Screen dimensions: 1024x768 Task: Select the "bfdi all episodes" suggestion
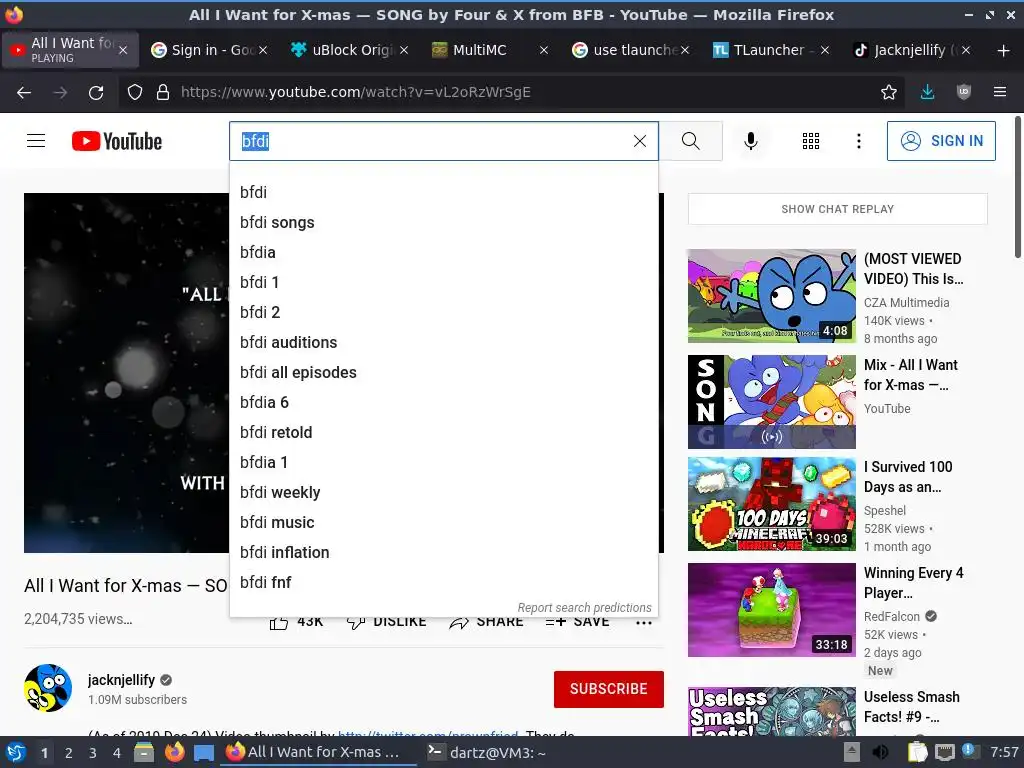click(x=444, y=373)
